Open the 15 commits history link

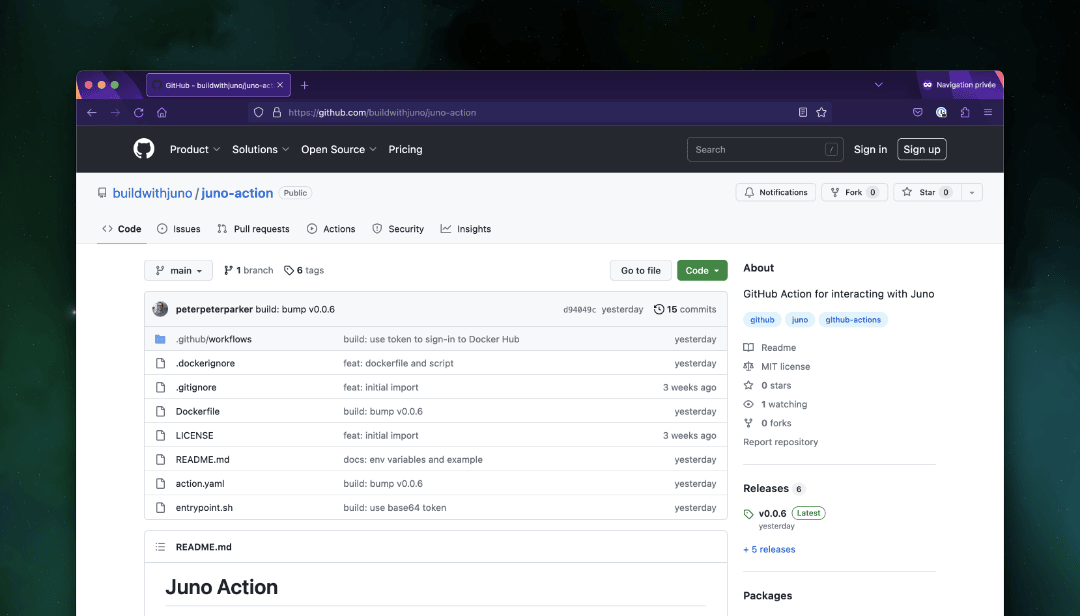(x=685, y=310)
